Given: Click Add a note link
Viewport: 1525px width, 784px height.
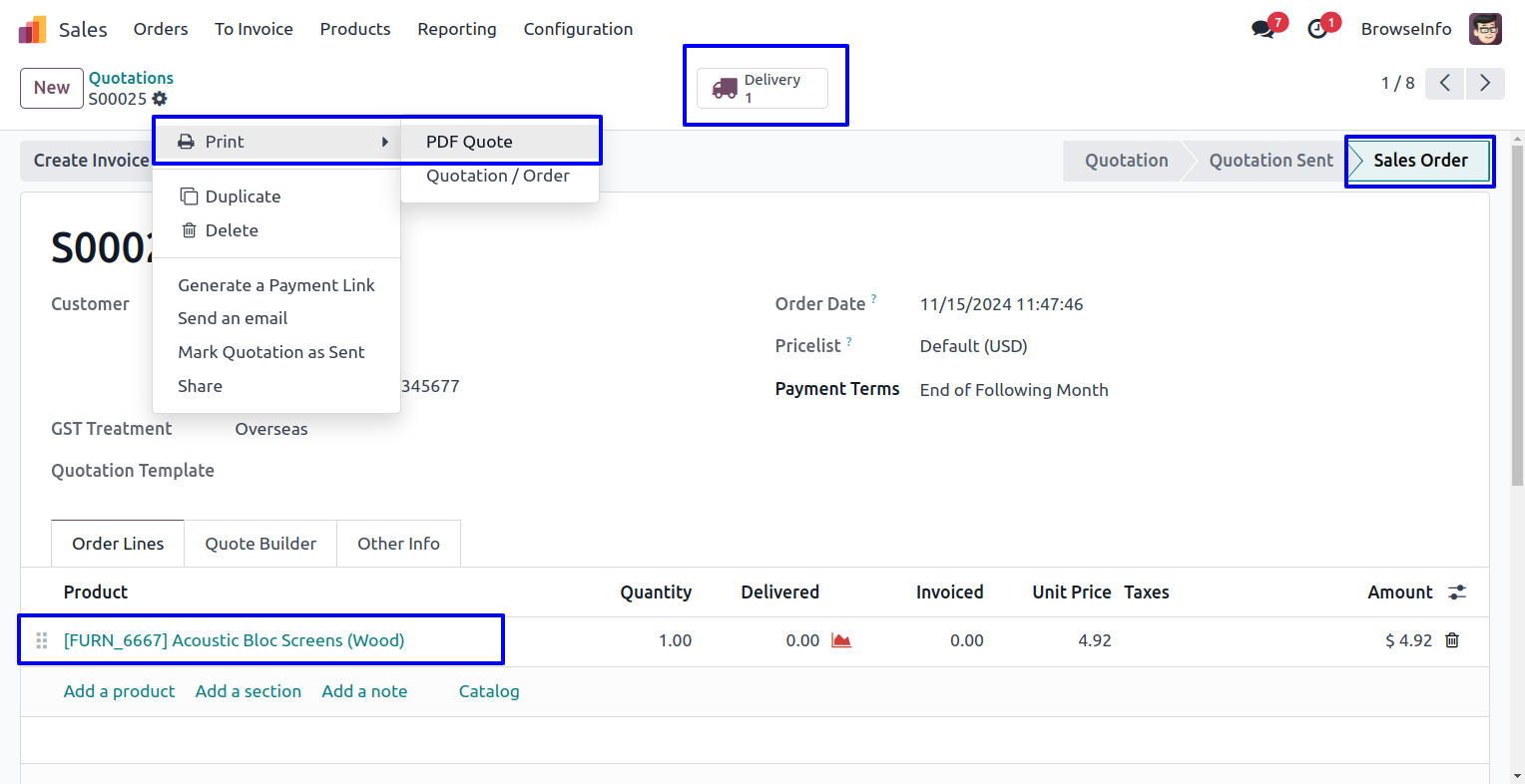Looking at the screenshot, I should (364, 691).
